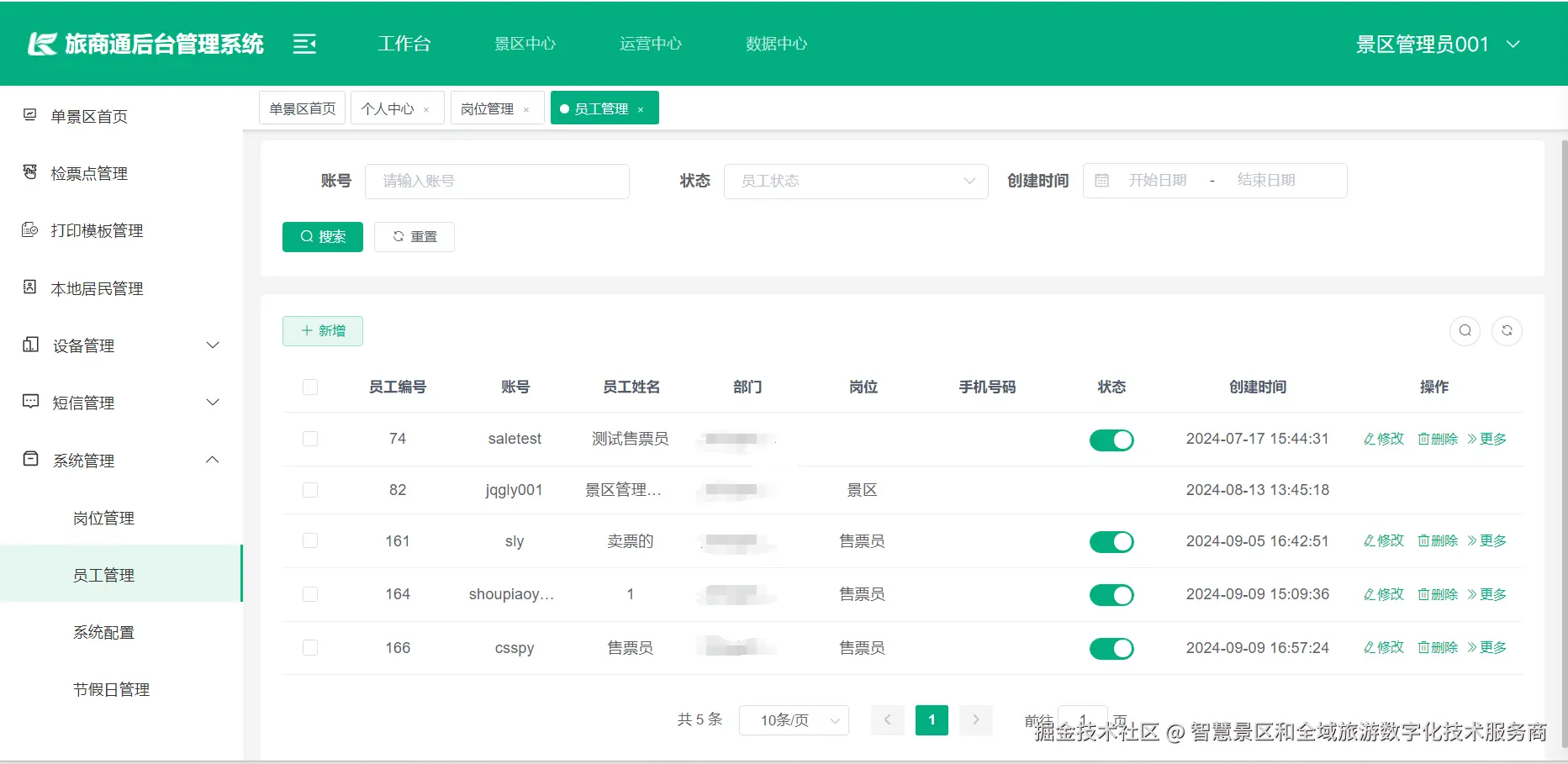
Task: Check the row checkbox for employee 161
Action: pos(310,540)
